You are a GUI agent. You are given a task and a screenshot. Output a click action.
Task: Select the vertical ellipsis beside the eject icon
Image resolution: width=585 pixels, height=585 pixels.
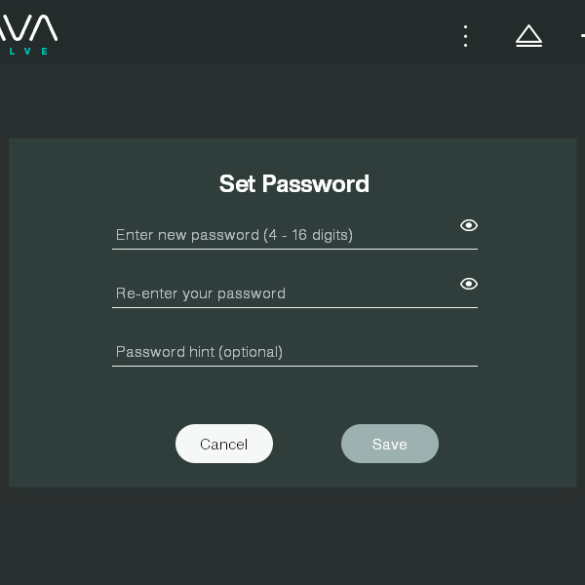[465, 36]
